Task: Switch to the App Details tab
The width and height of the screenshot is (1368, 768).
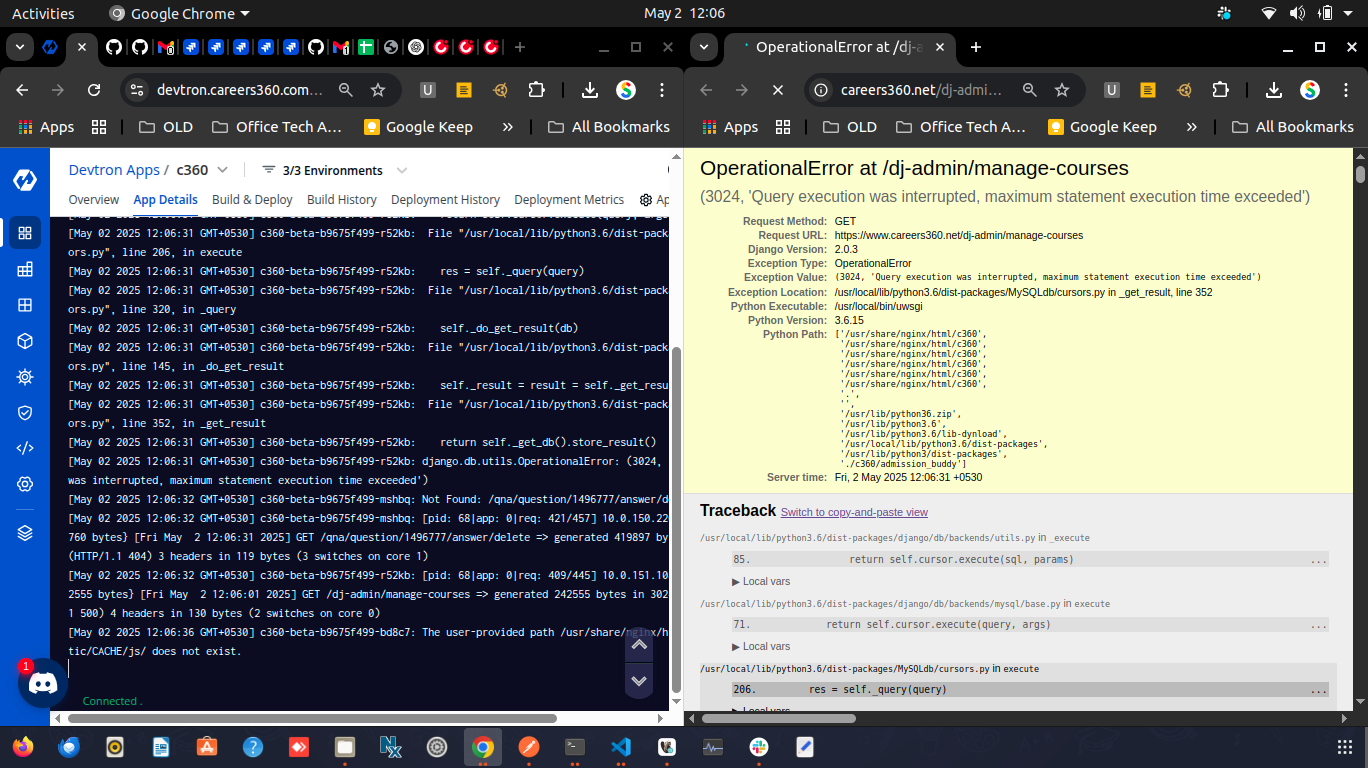Action: click(x=165, y=200)
